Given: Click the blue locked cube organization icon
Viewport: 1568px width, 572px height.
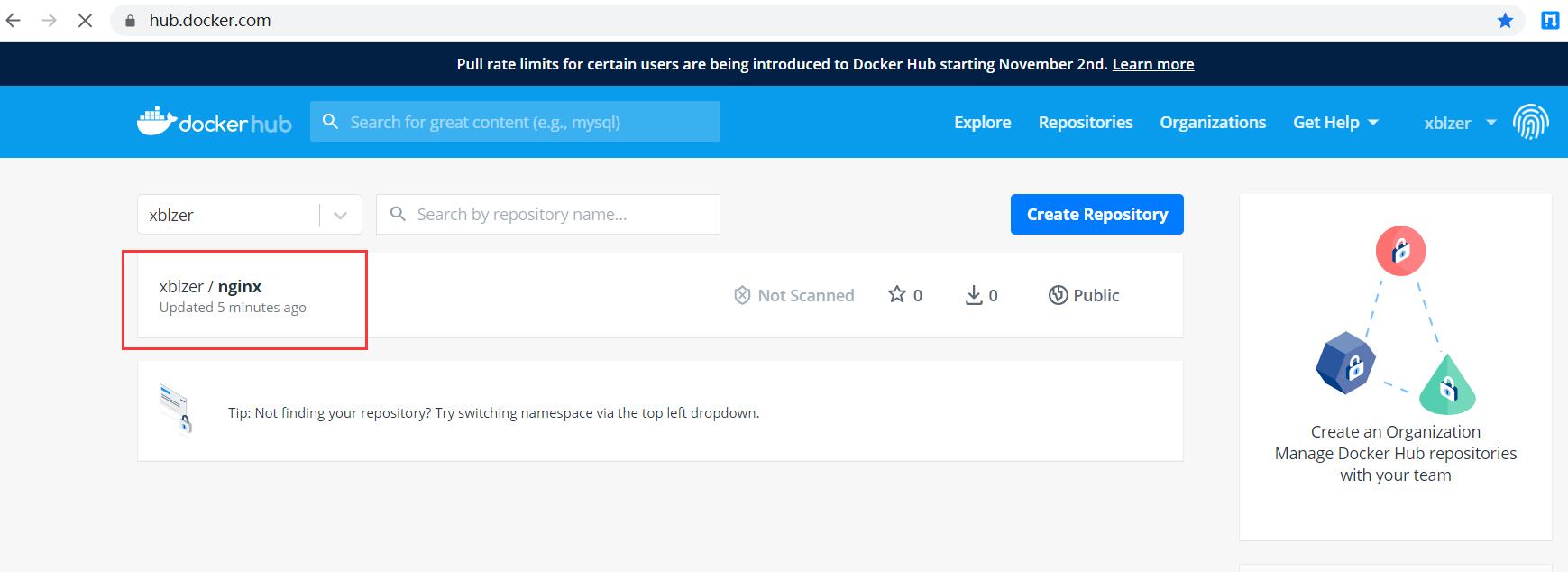Looking at the screenshot, I should pyautogui.click(x=1345, y=363).
